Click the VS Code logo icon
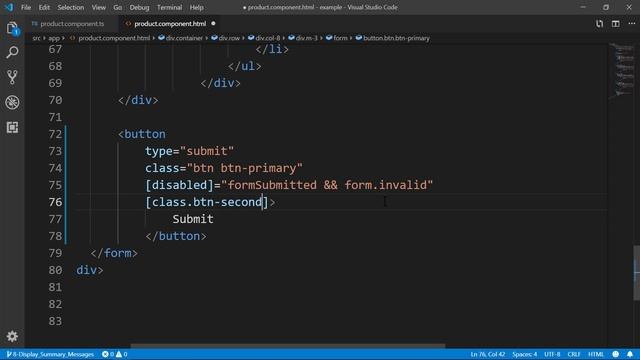Viewport: 640px width, 360px height. 9,7
